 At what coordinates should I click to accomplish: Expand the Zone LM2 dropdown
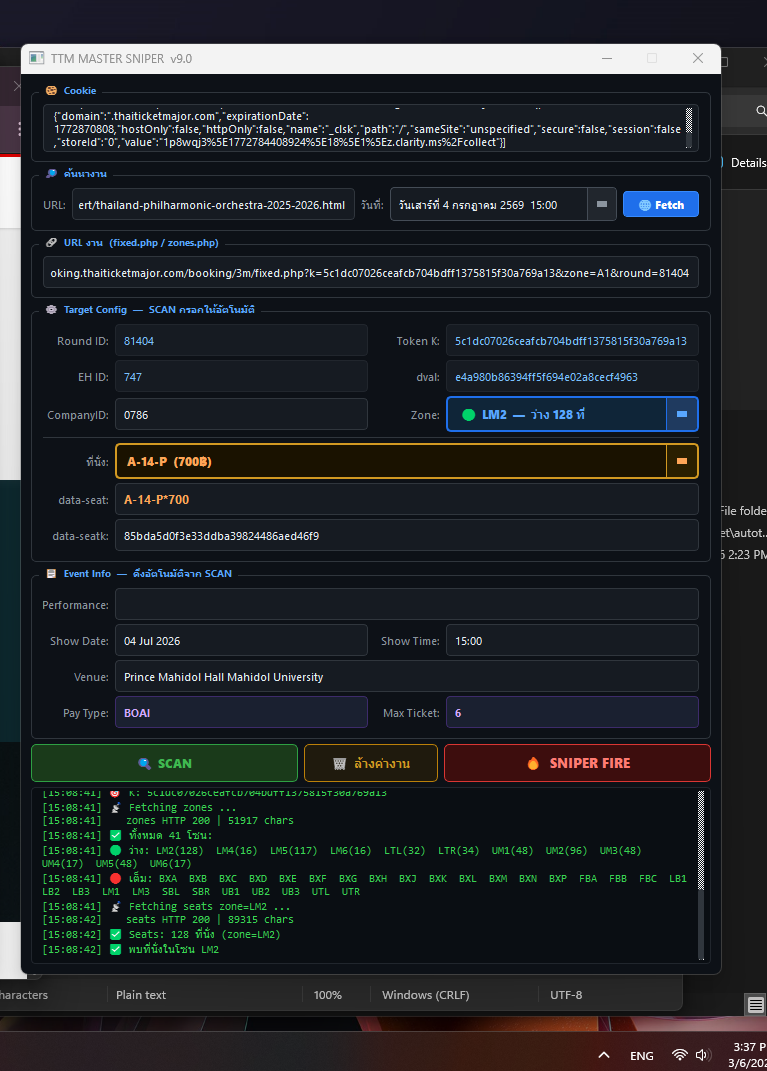[682, 414]
